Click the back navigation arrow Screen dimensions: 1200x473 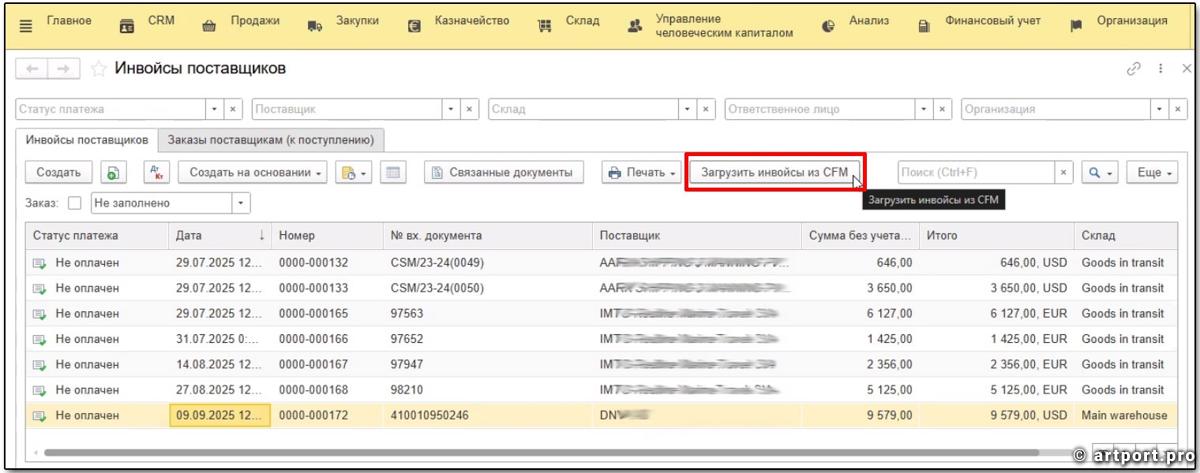pos(33,69)
